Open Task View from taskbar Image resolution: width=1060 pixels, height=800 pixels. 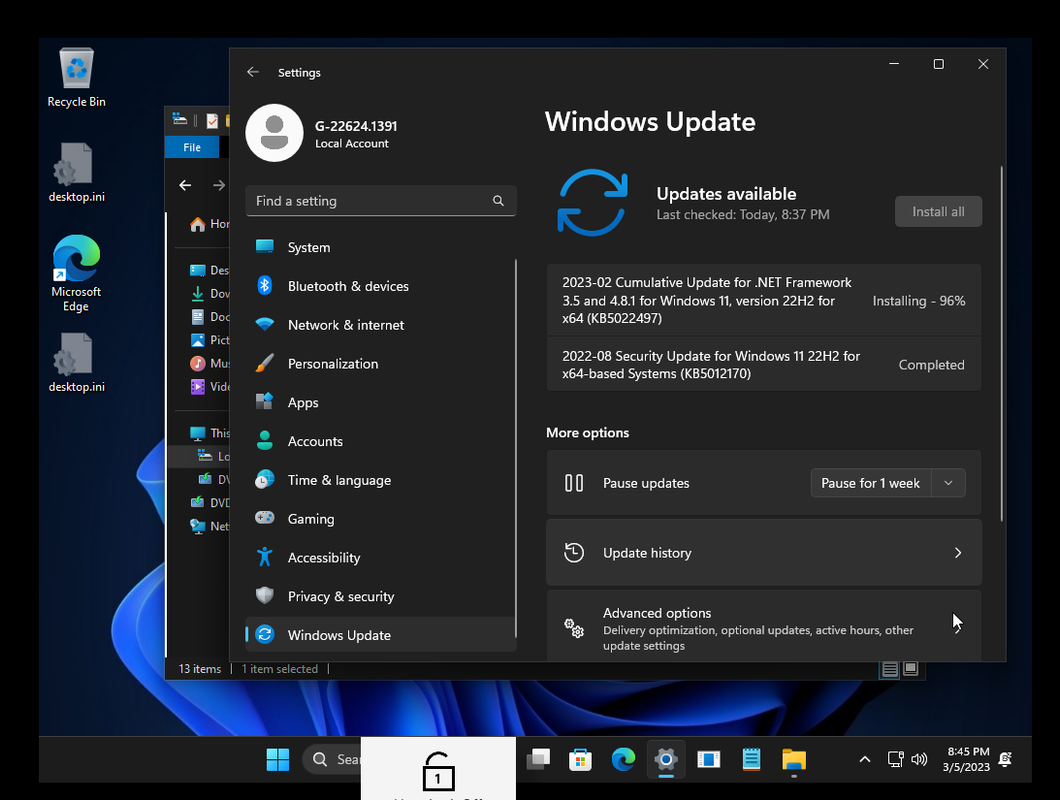tap(538, 759)
